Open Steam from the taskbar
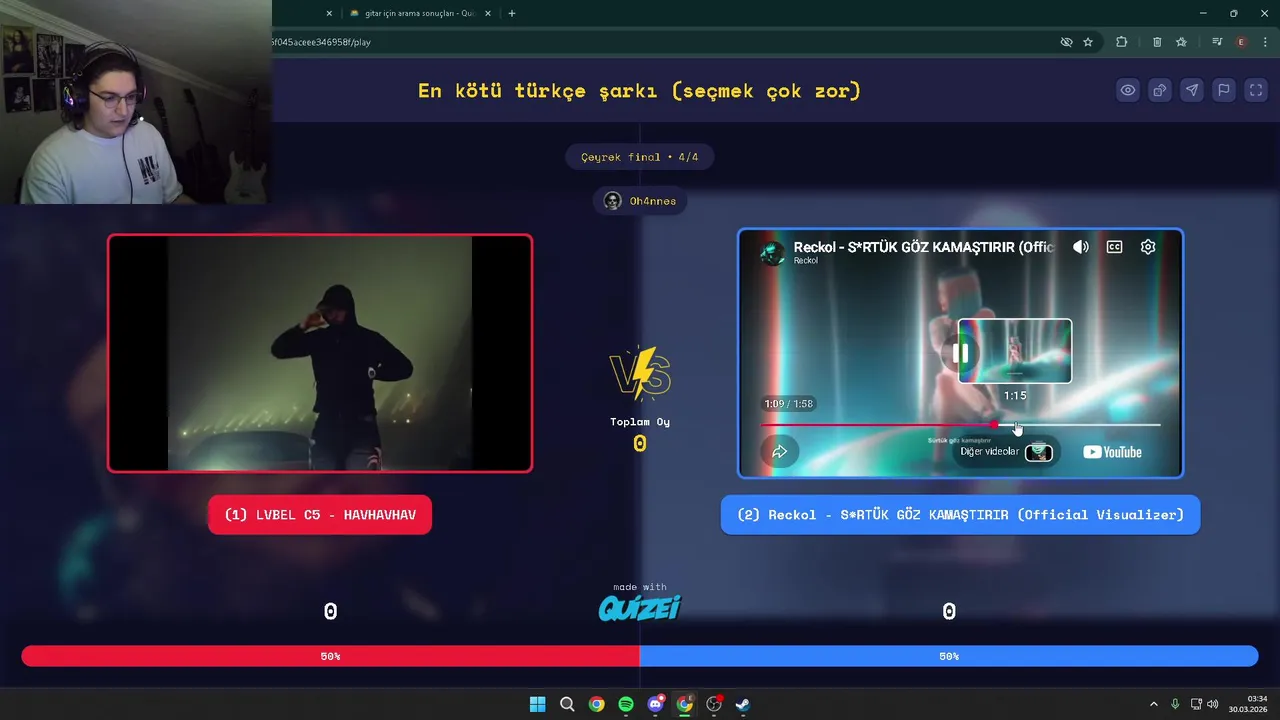1280x720 pixels. [743, 704]
